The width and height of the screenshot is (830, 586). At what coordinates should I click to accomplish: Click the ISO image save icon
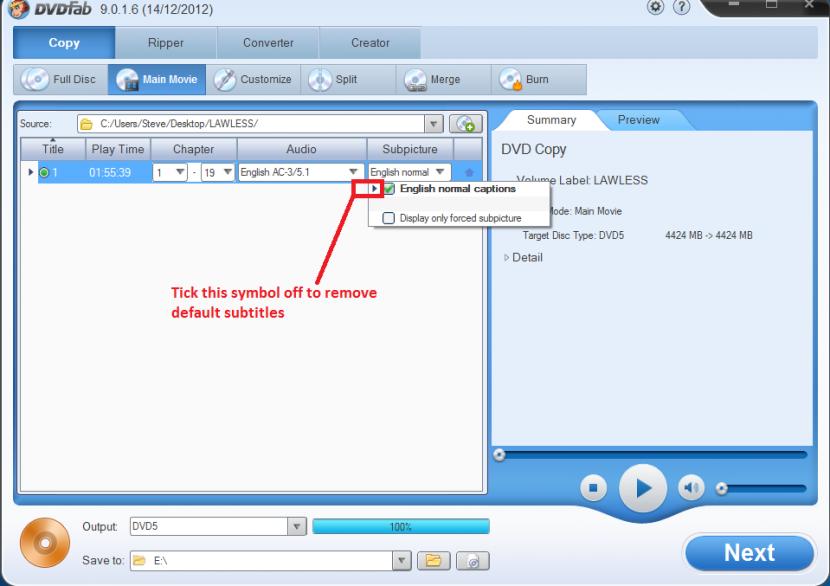pyautogui.click(x=473, y=561)
